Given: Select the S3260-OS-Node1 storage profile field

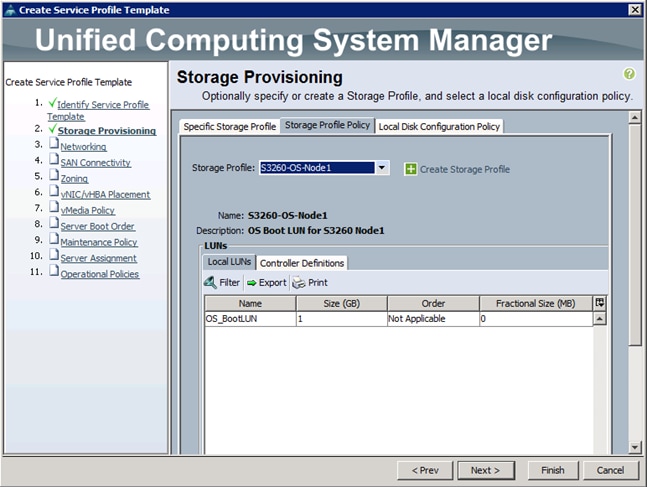Looking at the screenshot, I should coord(317,168).
